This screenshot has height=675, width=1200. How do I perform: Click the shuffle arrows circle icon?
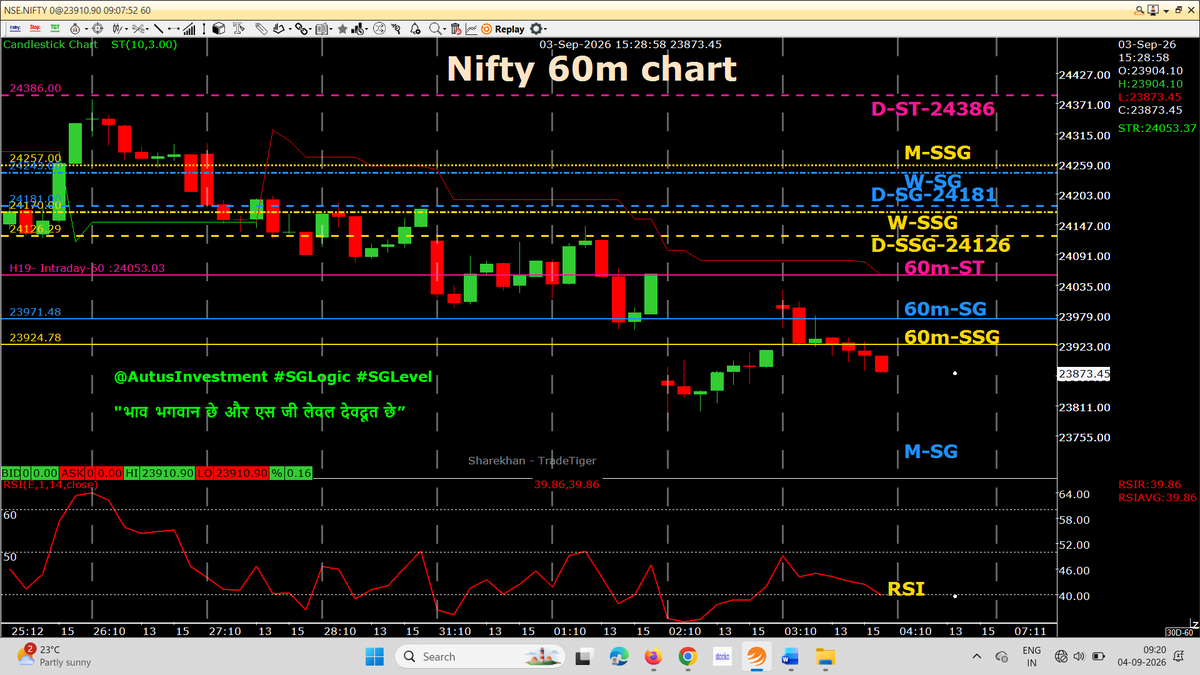(379, 29)
